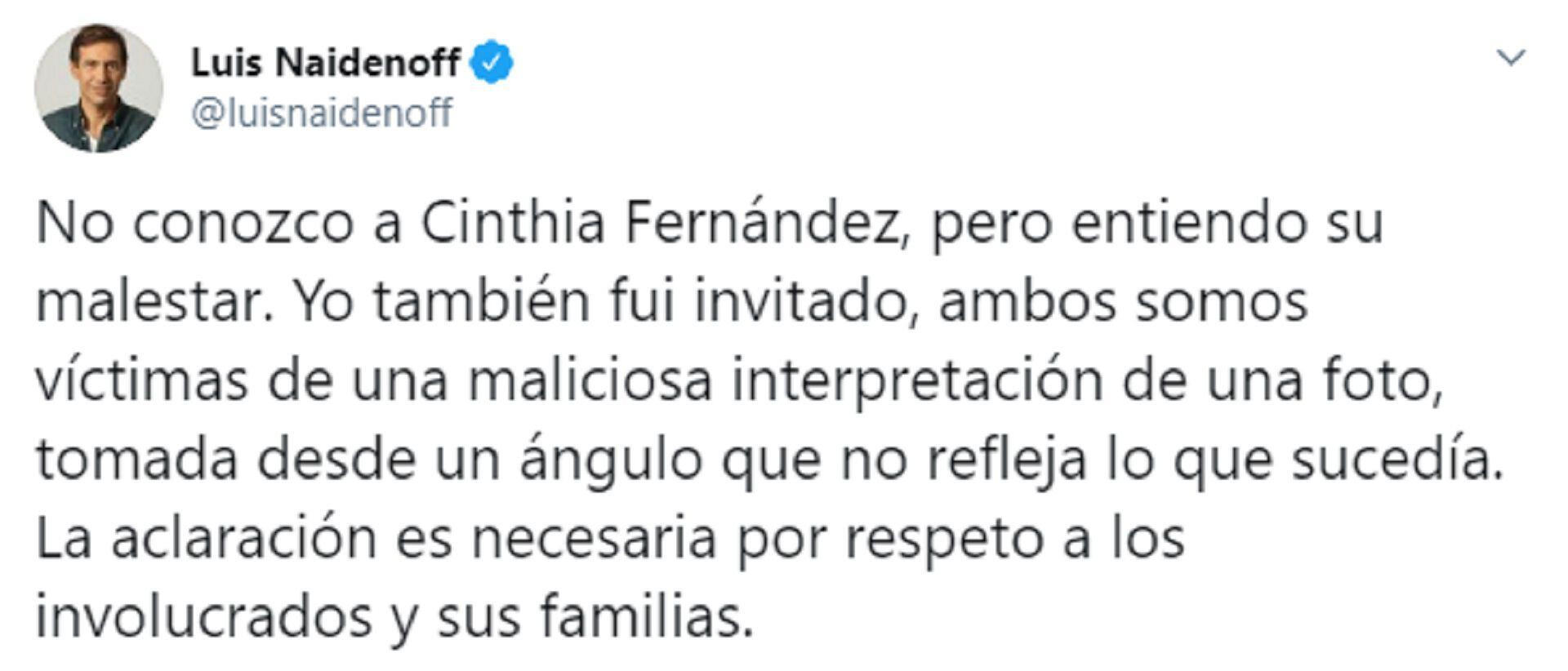Viewport: 1568px width, 671px height.
Task: Click the word "maliciosa" in the tweet
Action: pyautogui.click(x=590, y=380)
